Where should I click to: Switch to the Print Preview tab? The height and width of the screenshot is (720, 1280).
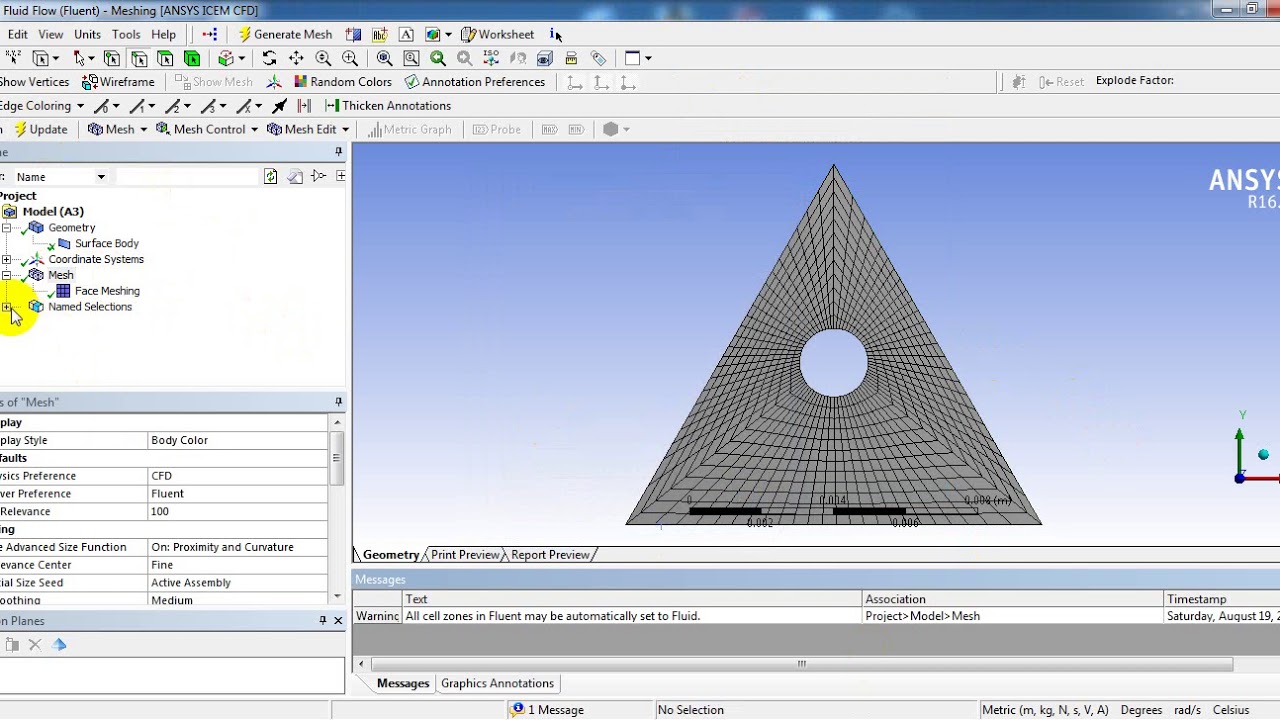[465, 555]
